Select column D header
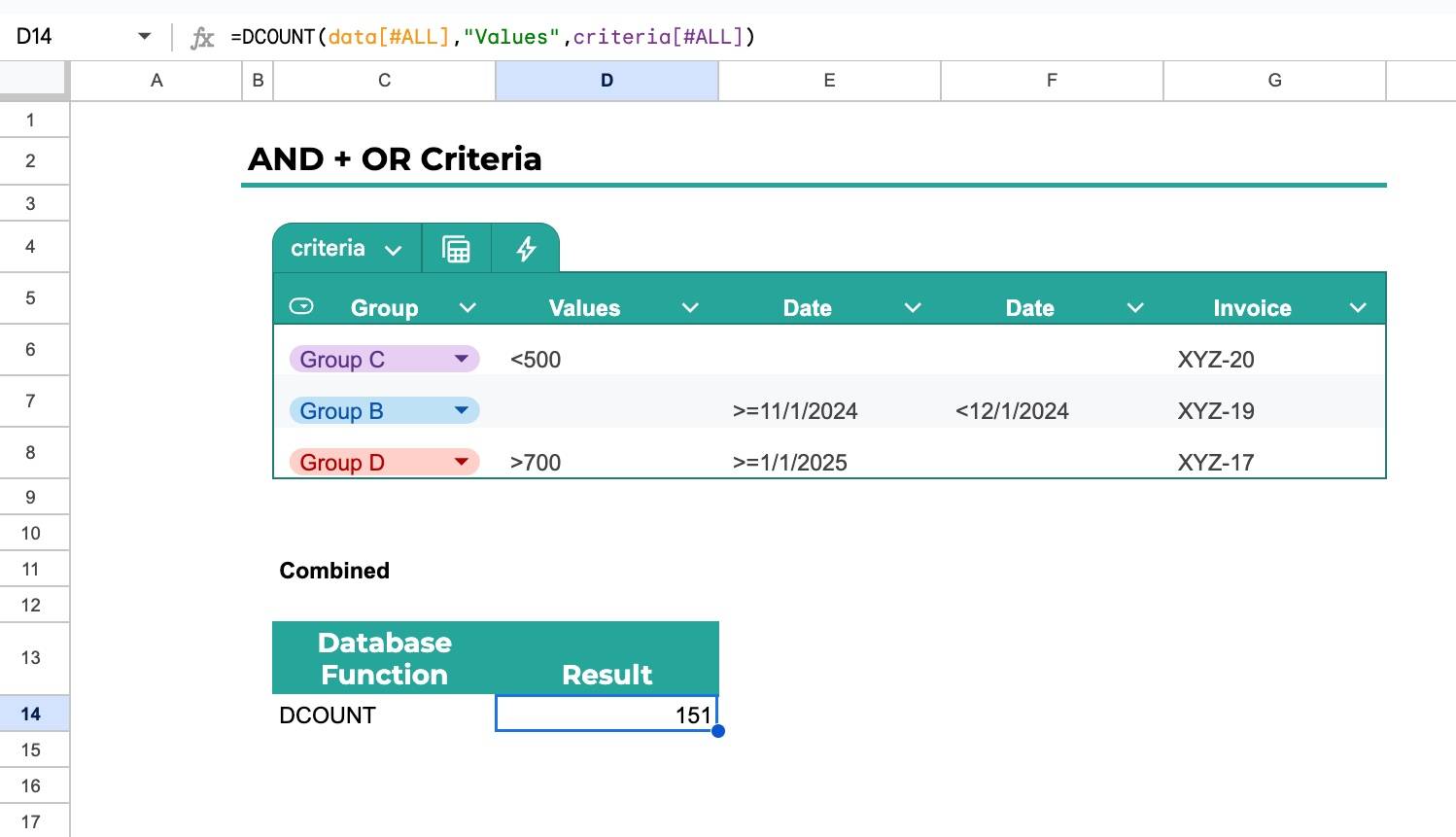This screenshot has height=837, width=1456. tap(607, 81)
